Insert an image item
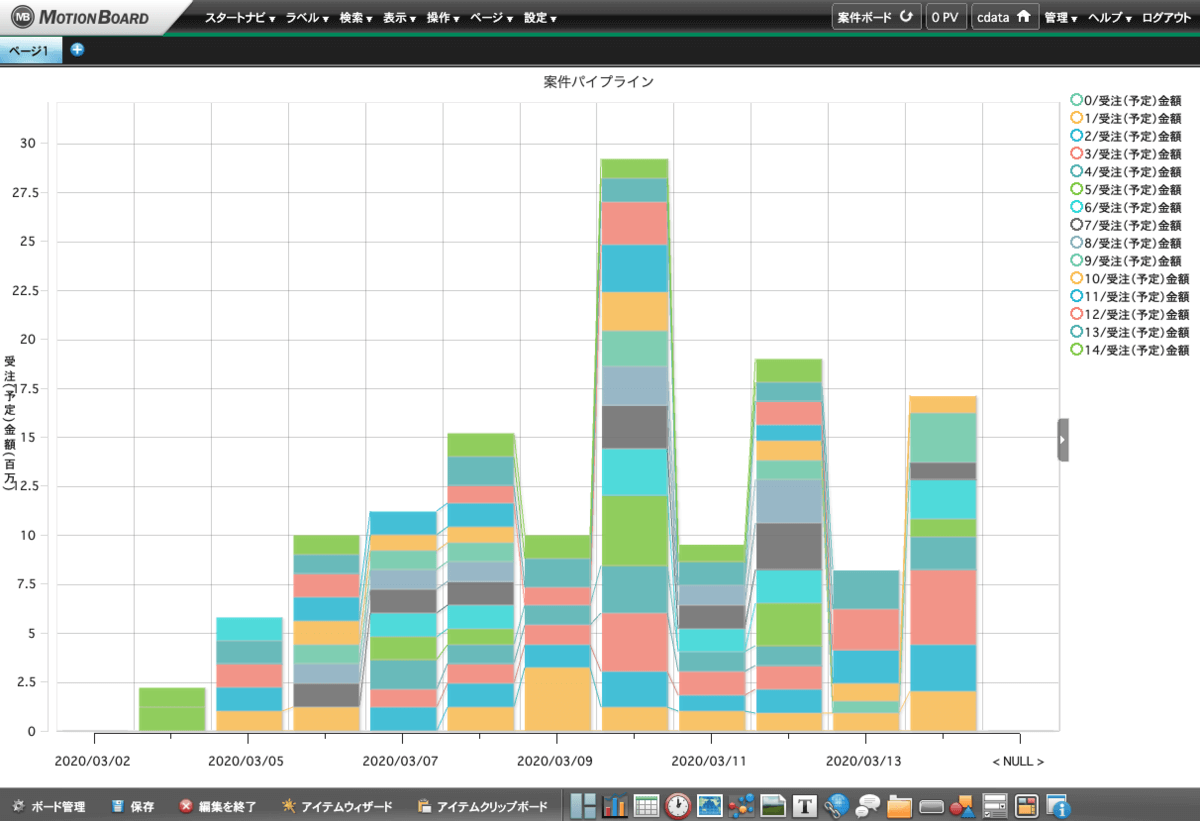 click(773, 805)
